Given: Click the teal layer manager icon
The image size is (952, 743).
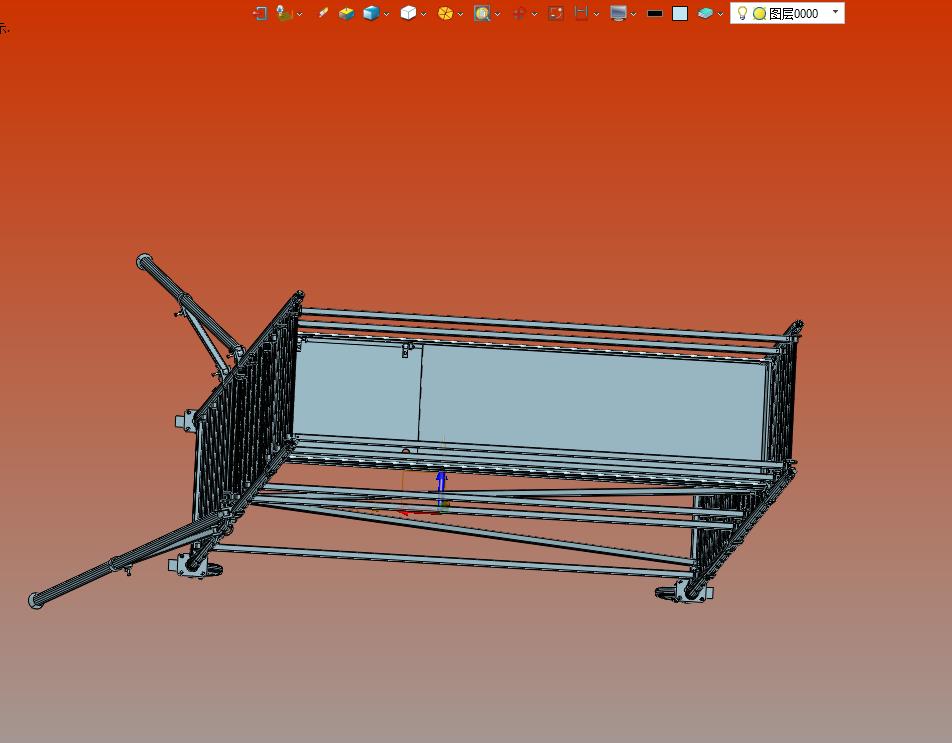Looking at the screenshot, I should point(705,13).
